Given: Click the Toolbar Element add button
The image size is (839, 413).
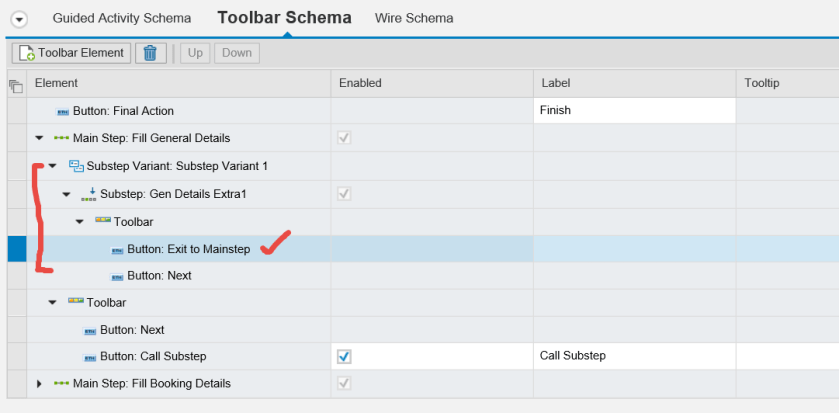Looking at the screenshot, I should click(x=72, y=53).
